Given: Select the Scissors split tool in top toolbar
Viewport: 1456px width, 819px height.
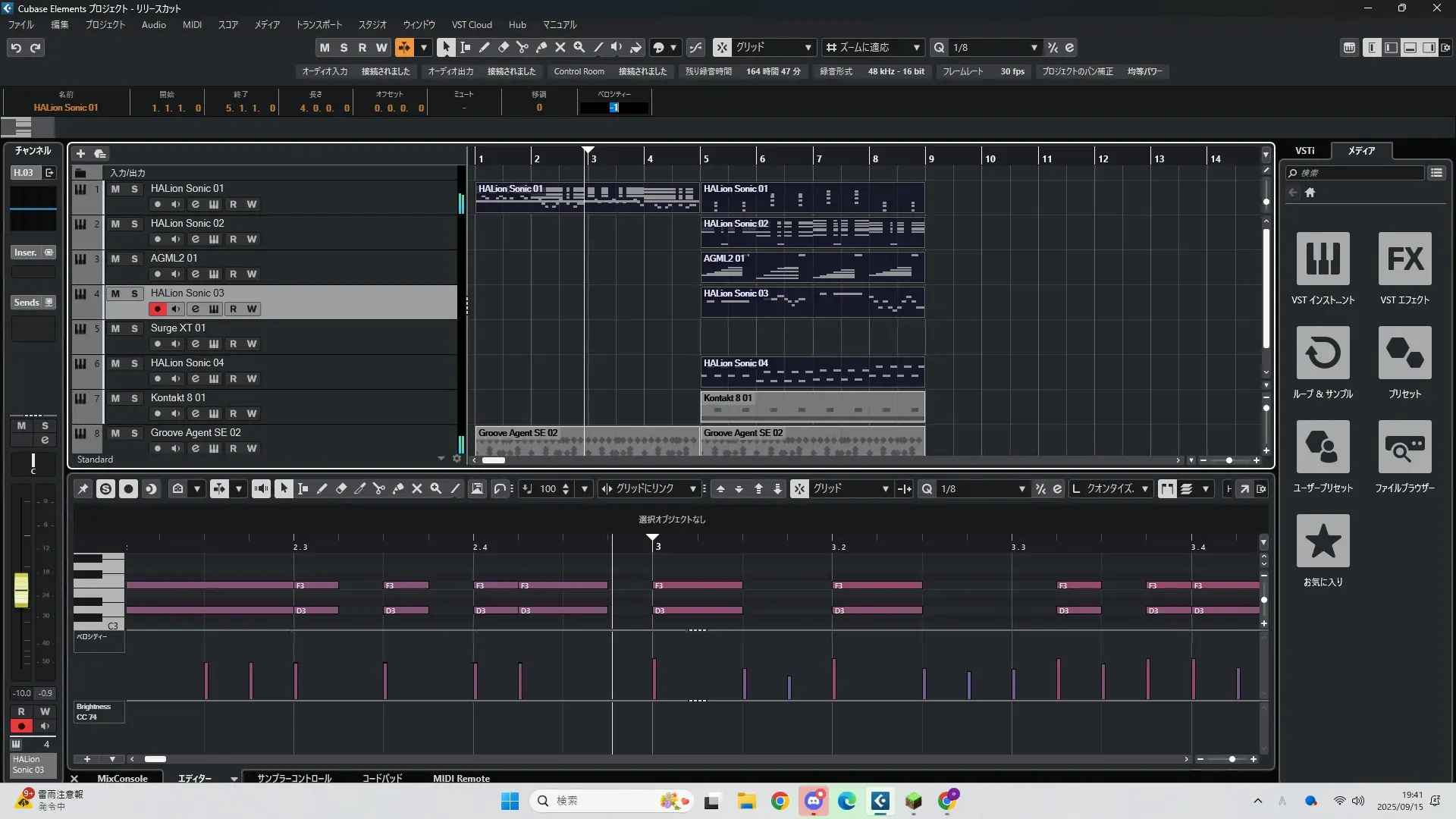Looking at the screenshot, I should click(x=522, y=47).
